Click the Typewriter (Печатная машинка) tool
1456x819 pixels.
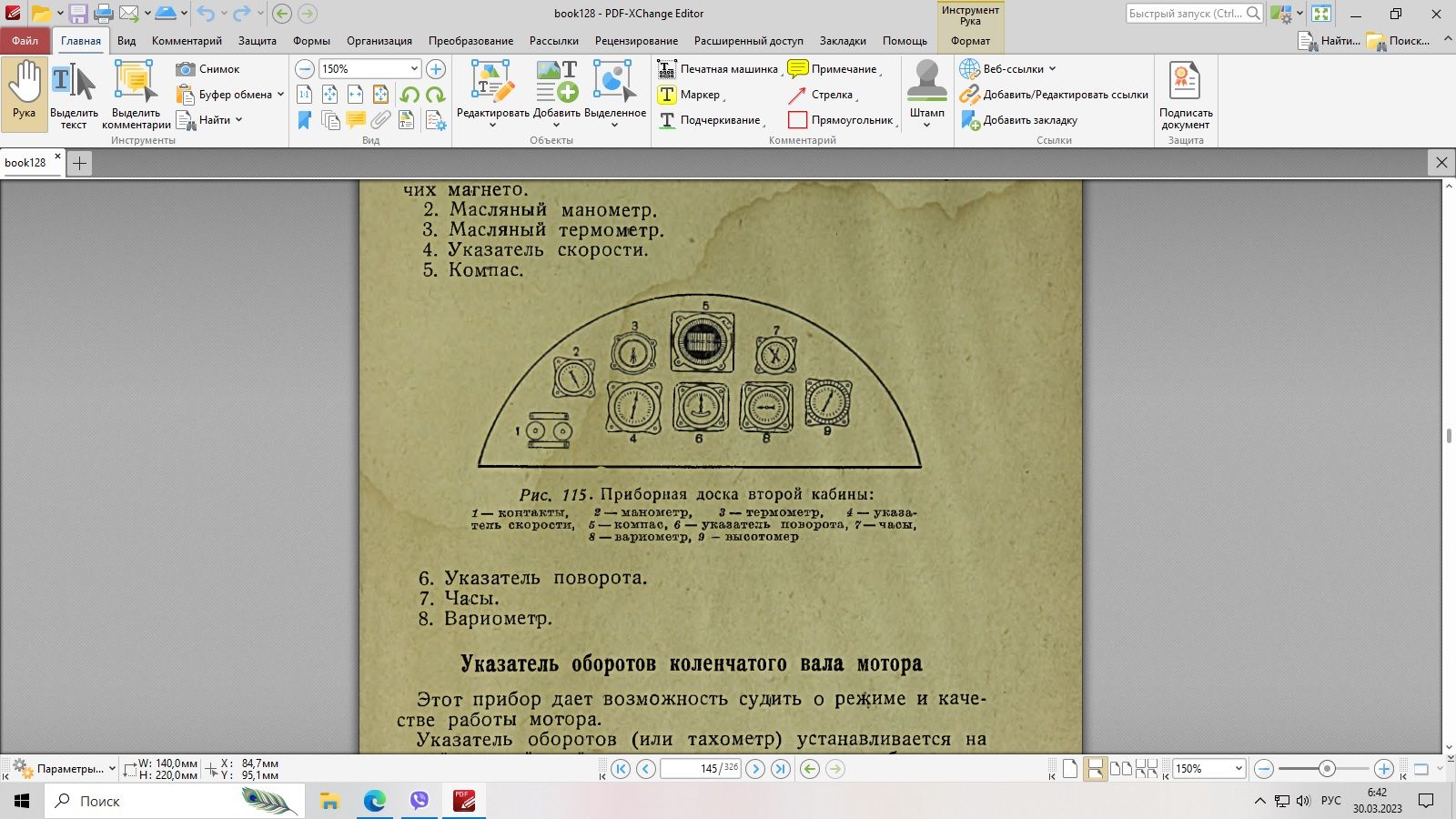719,69
